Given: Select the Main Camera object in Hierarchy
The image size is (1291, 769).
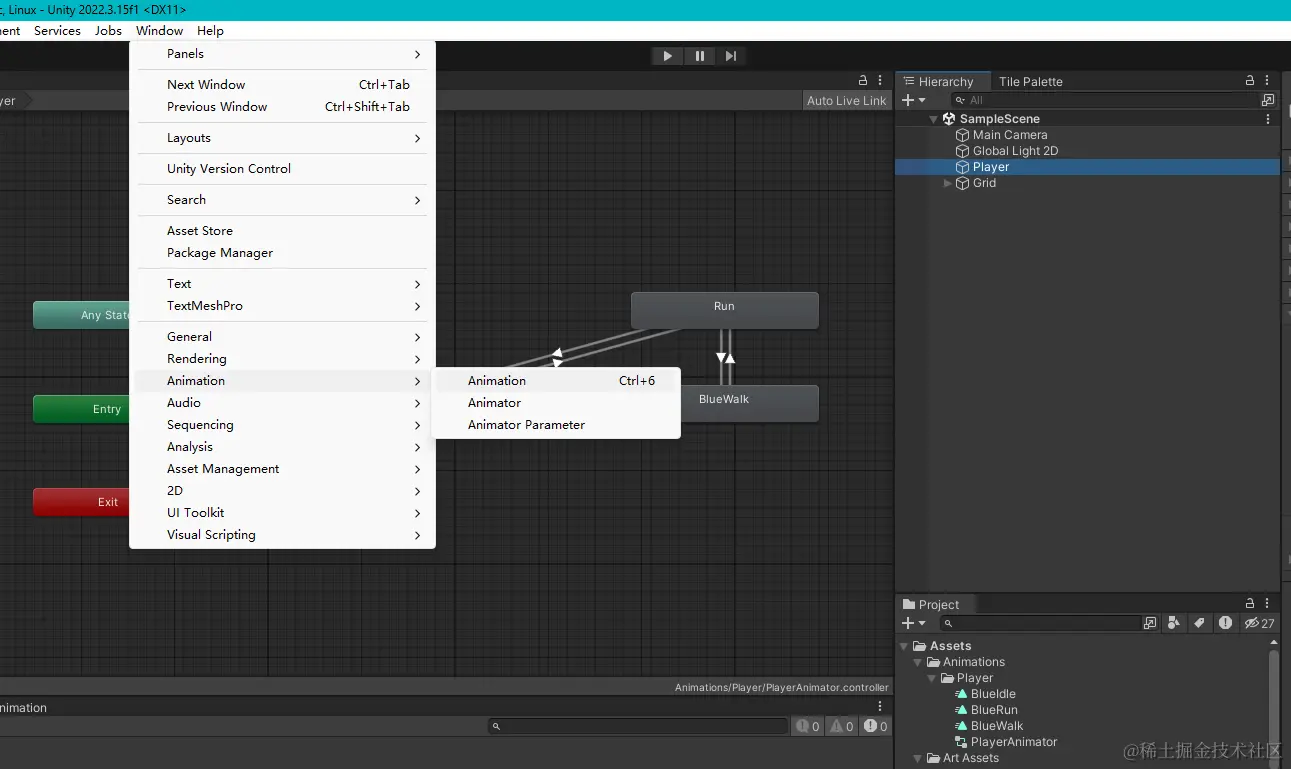Looking at the screenshot, I should tap(1010, 135).
